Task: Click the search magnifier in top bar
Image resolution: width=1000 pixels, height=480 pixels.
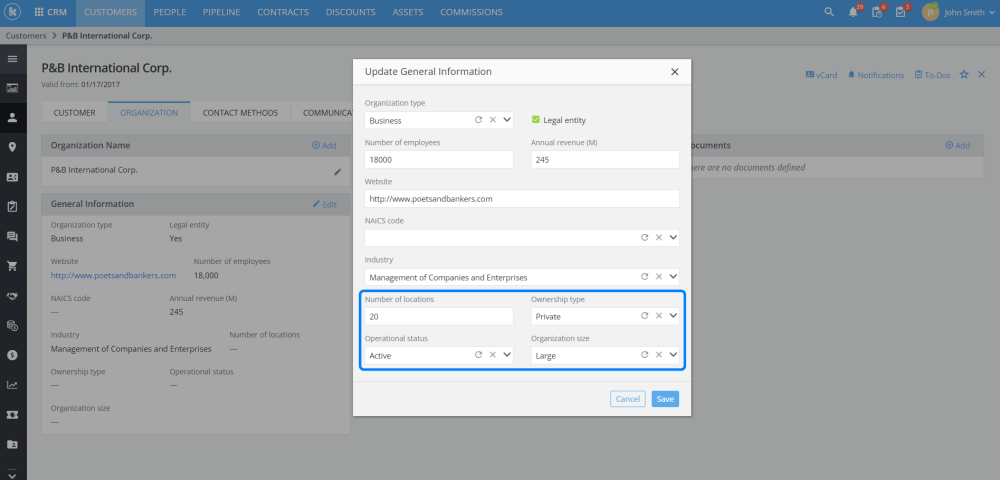Action: pos(829,12)
